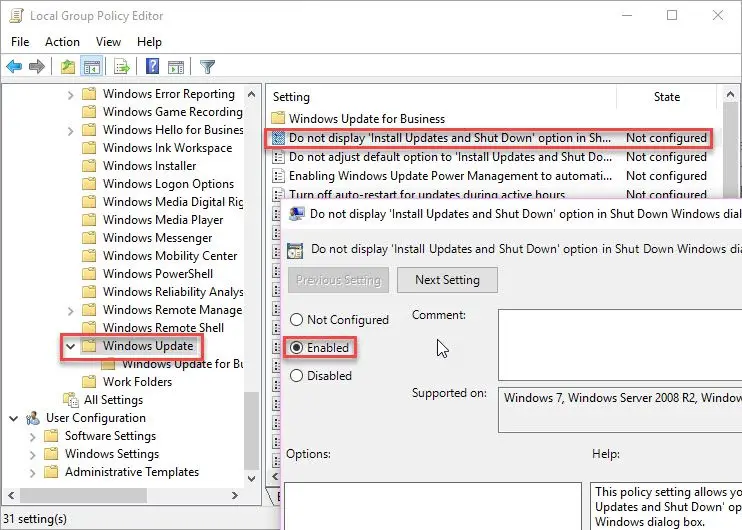Click the Windows Error Reporting folder icon
Viewport: 742px width, 530px height.
[x=89, y=94]
